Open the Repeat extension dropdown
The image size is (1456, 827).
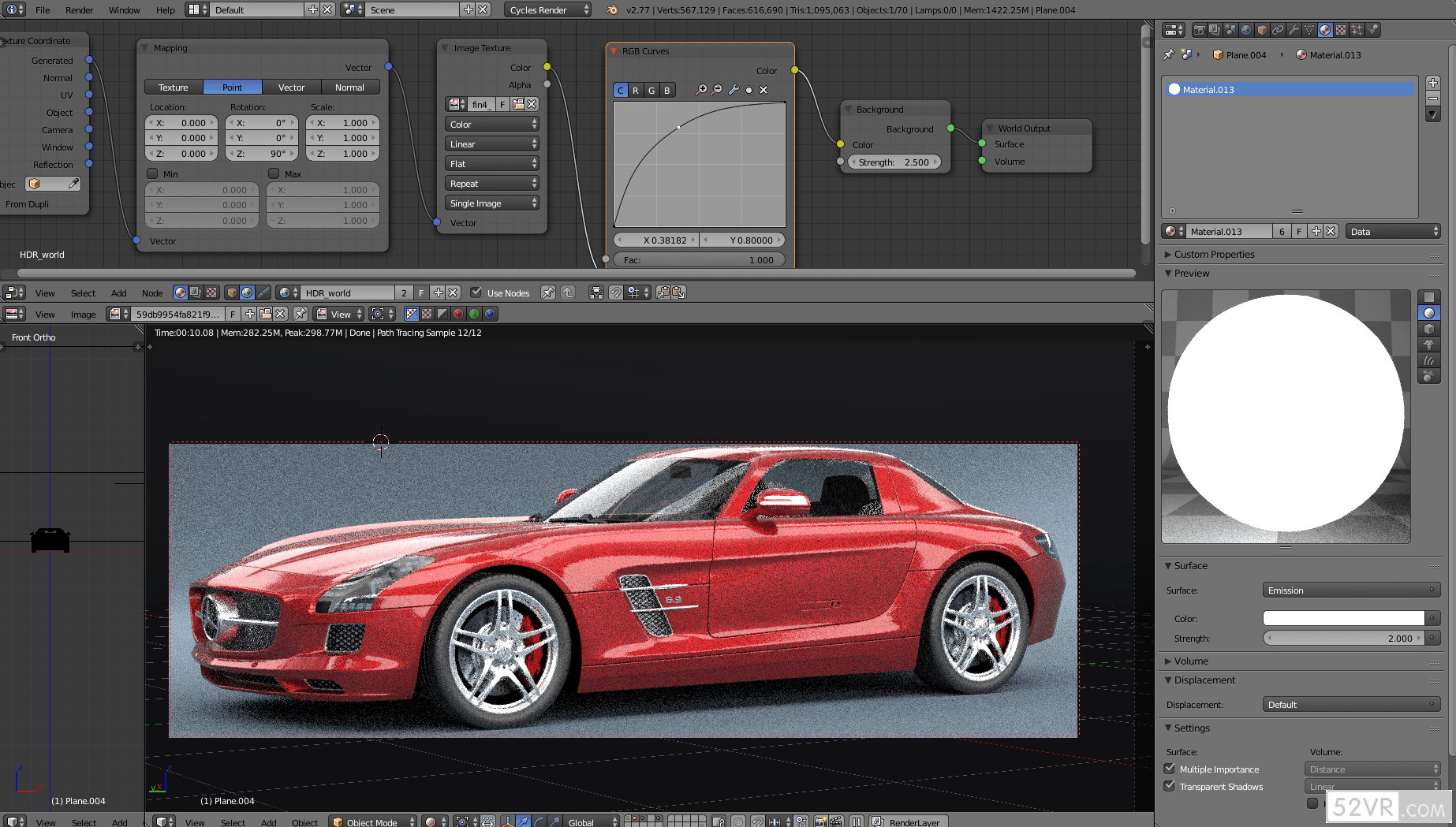coord(492,184)
